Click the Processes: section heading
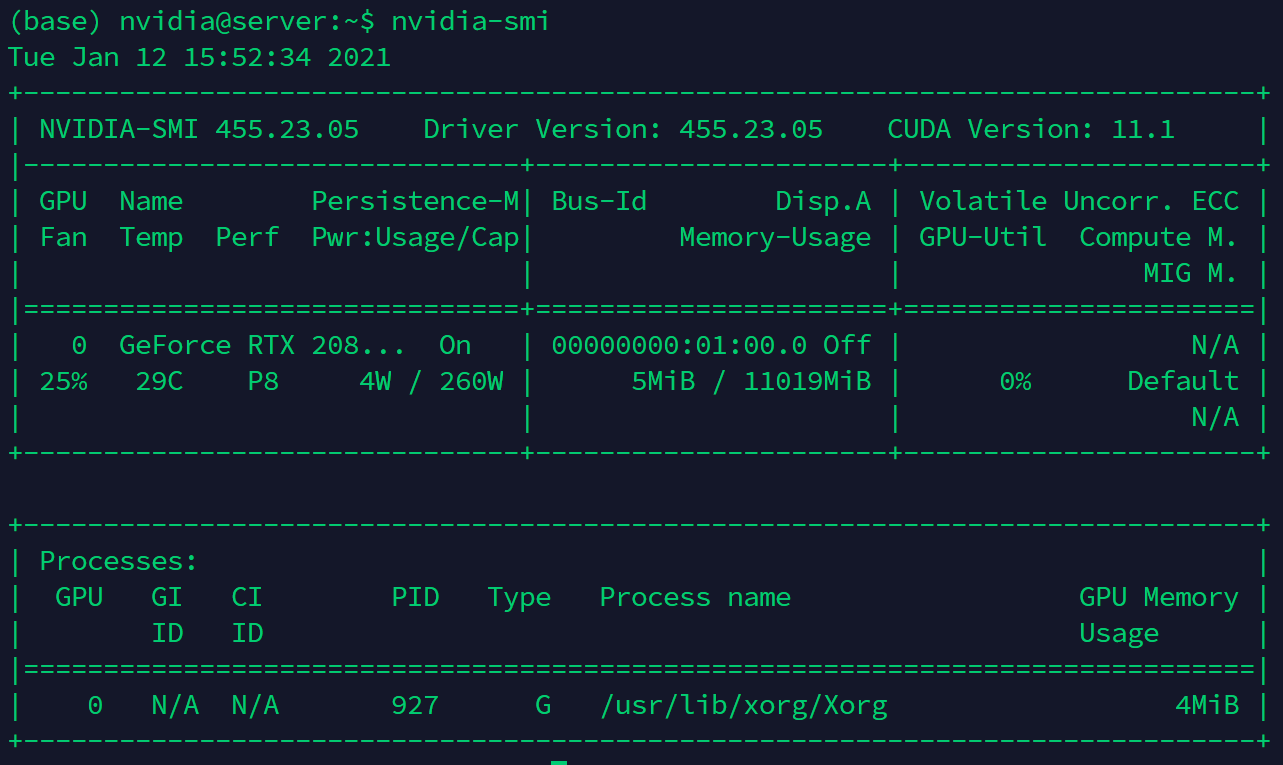This screenshot has width=1283, height=765. (119, 561)
